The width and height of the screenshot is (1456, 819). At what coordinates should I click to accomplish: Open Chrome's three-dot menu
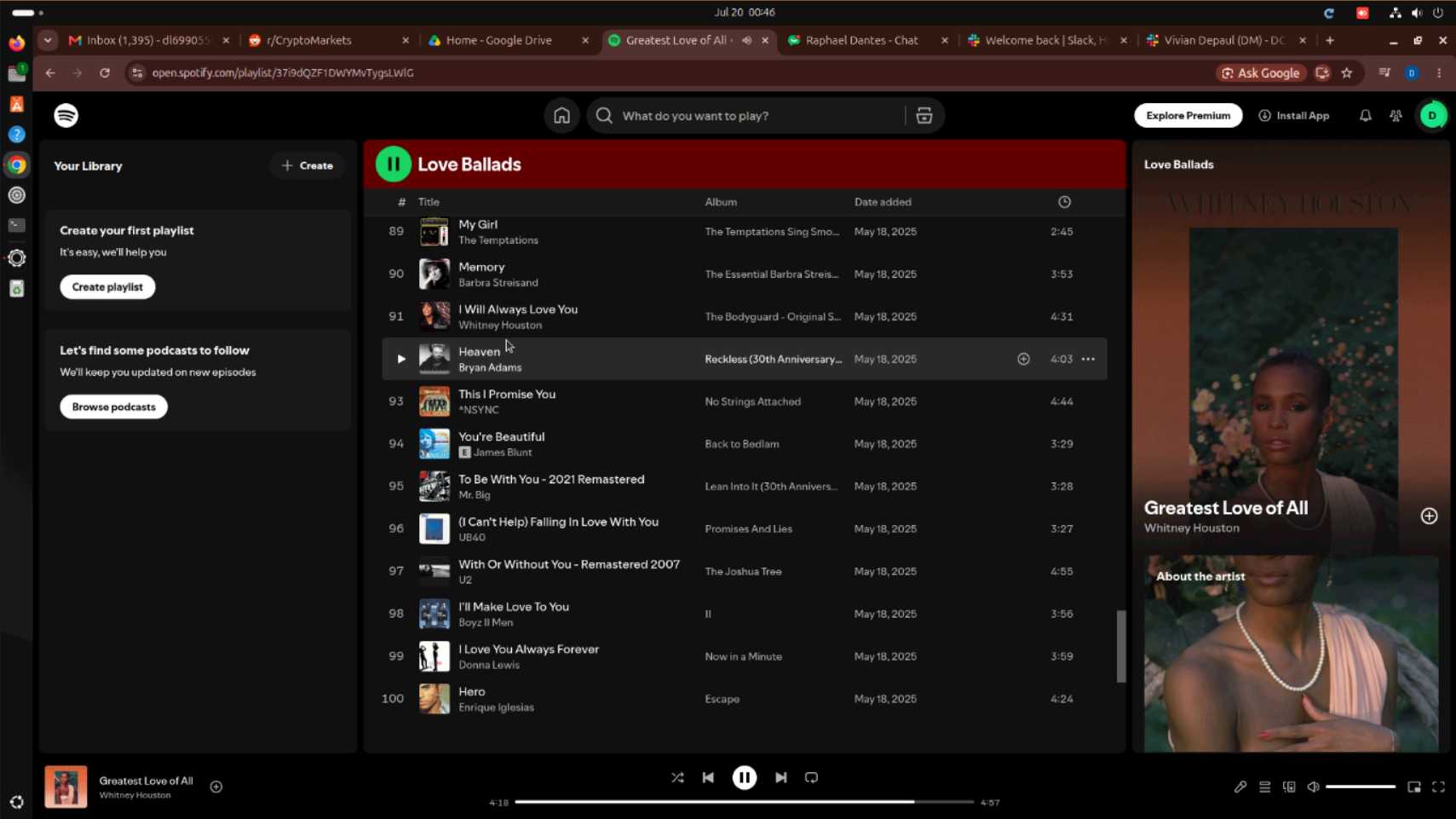[1439, 73]
